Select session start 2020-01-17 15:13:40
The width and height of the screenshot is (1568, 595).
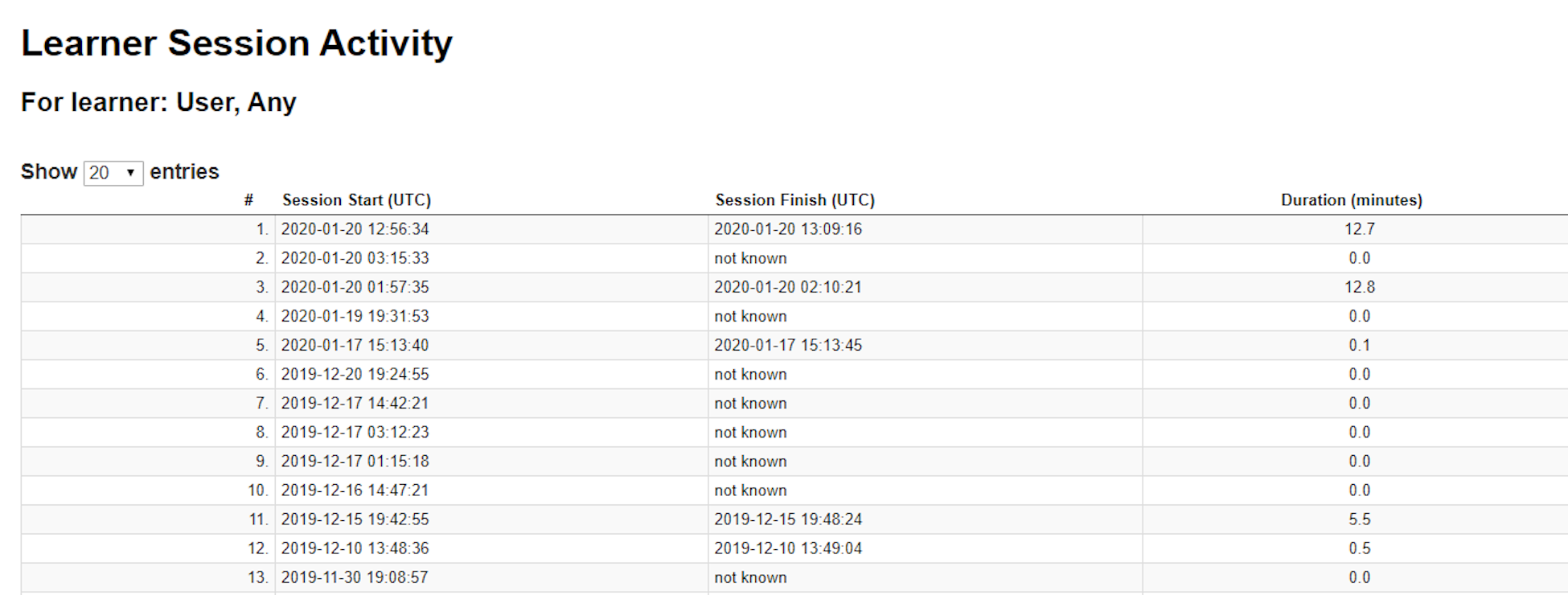click(355, 345)
